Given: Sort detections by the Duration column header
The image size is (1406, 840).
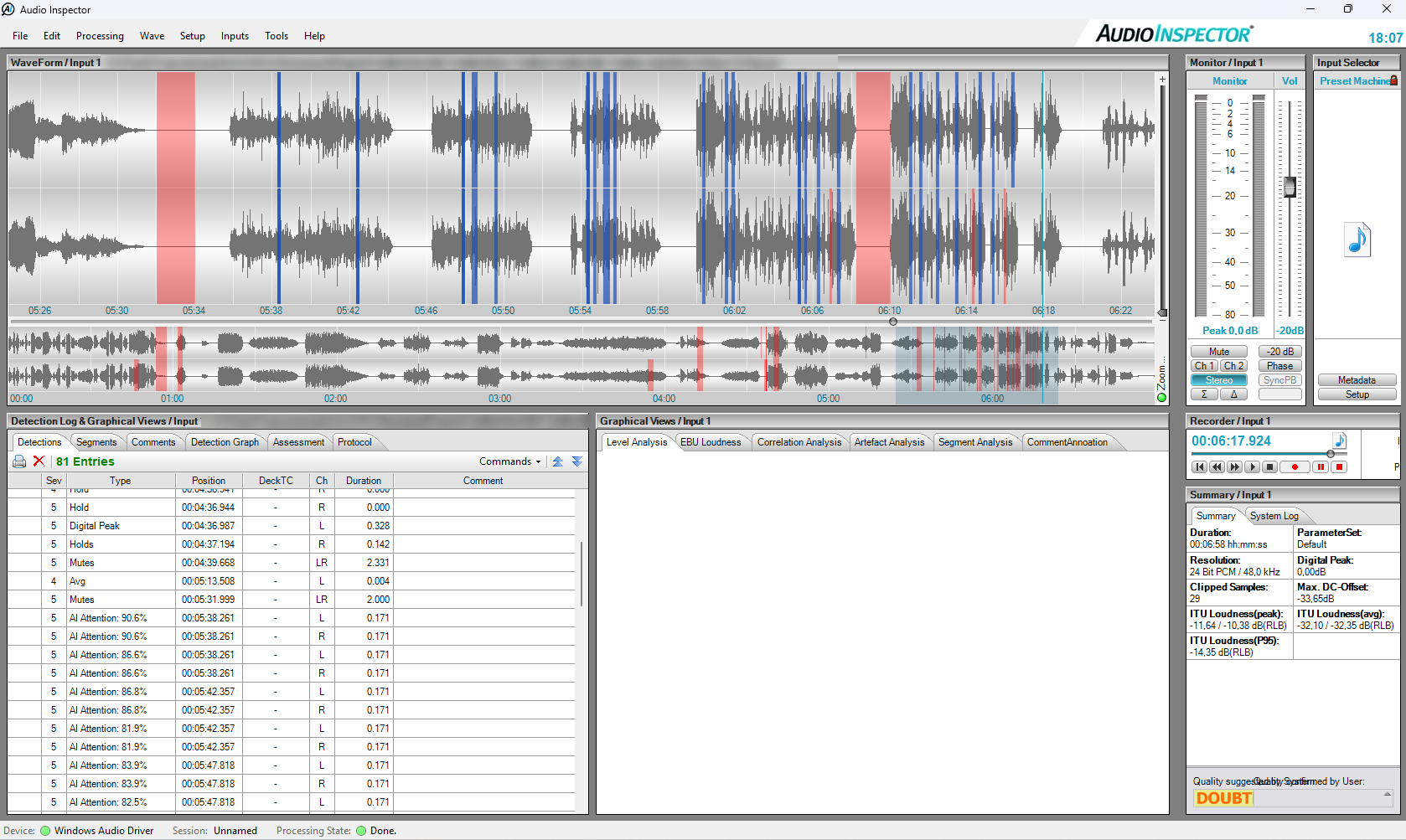Looking at the screenshot, I should click(364, 481).
